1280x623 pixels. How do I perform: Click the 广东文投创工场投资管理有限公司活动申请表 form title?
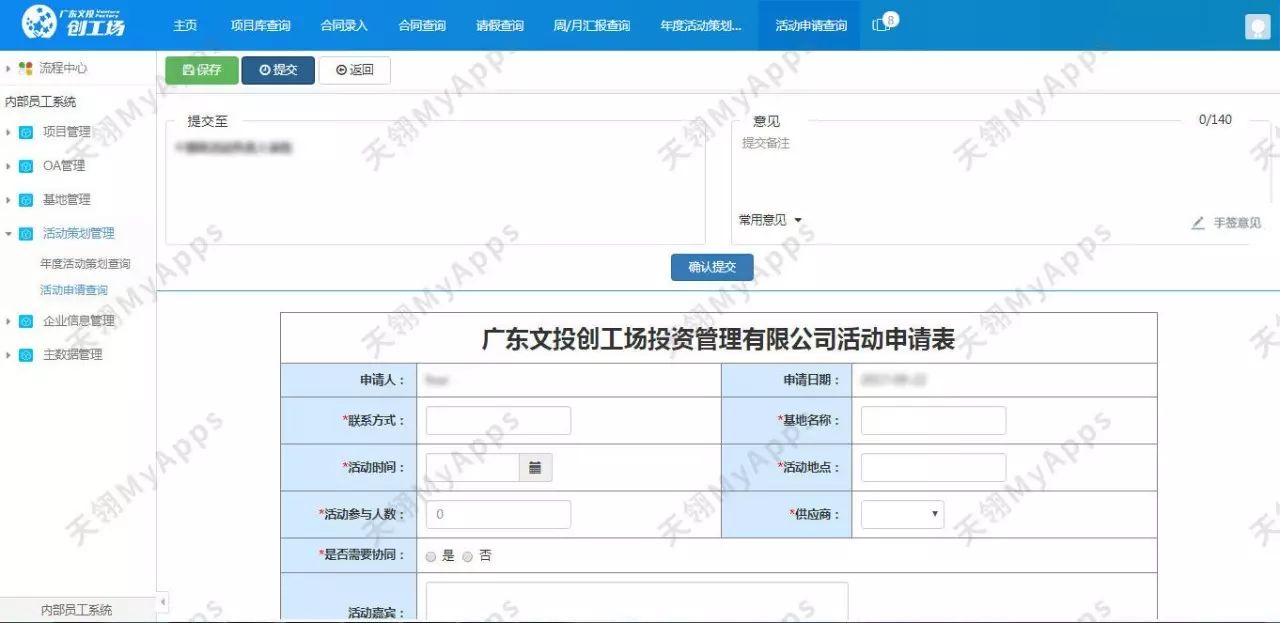[718, 339]
